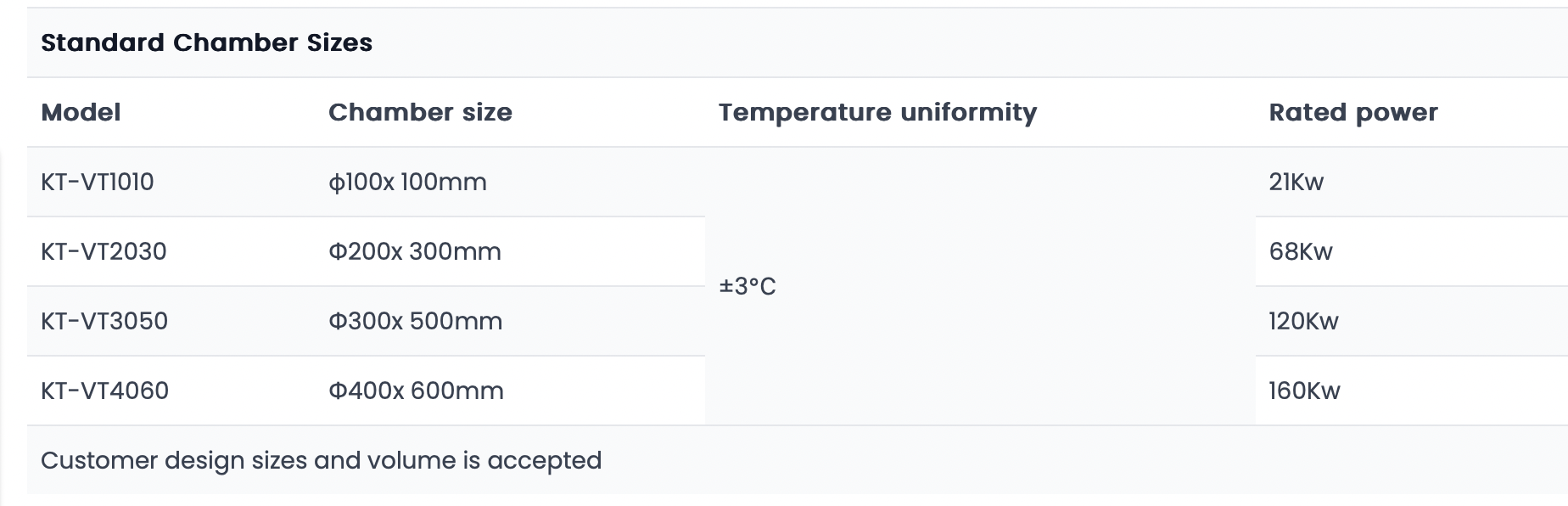Click the Φ200x 300mm chamber size cell
Viewport: 1568px width, 506px height.
[415, 251]
